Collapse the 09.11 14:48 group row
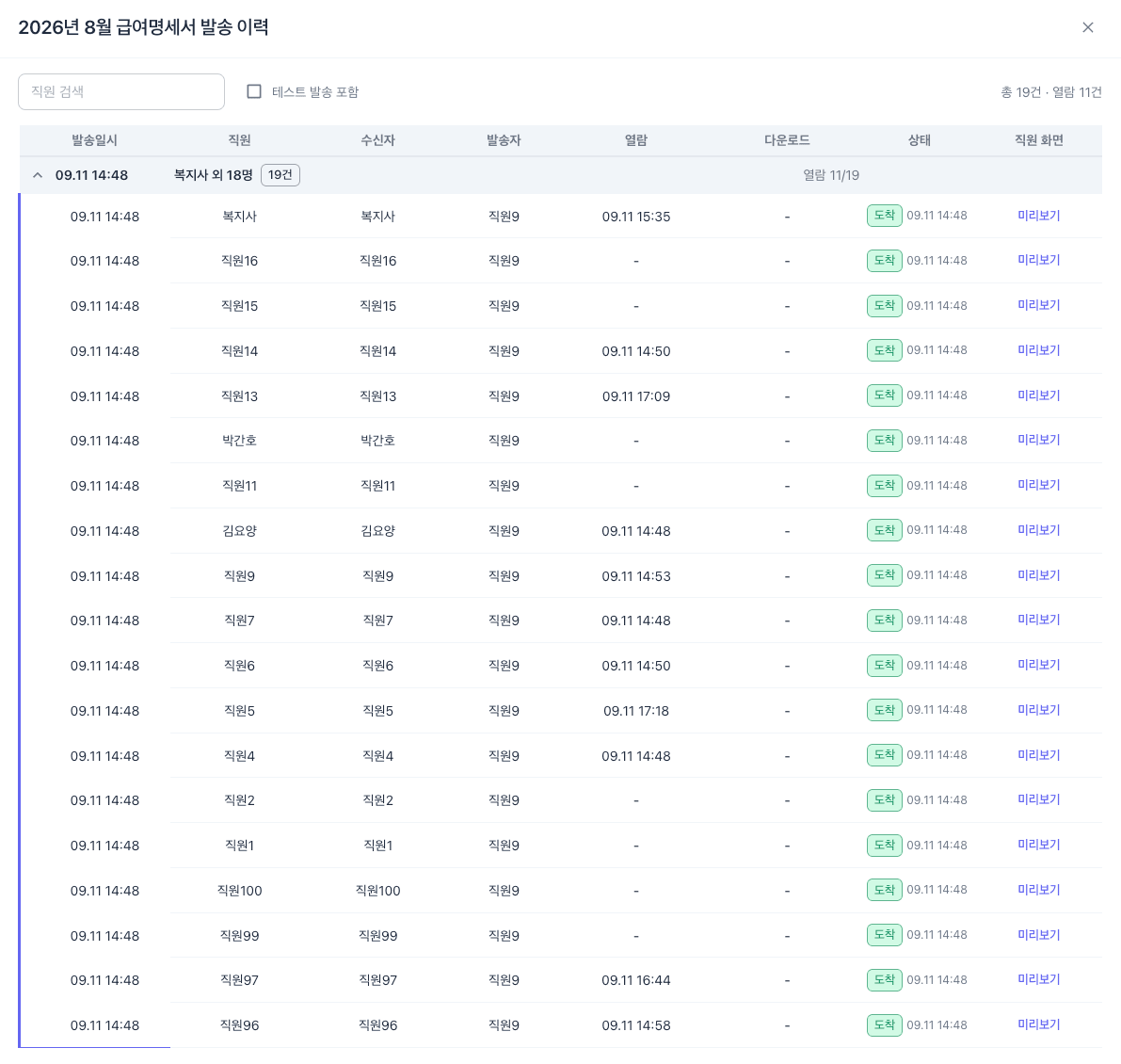The height and width of the screenshot is (1064, 1121). [38, 175]
